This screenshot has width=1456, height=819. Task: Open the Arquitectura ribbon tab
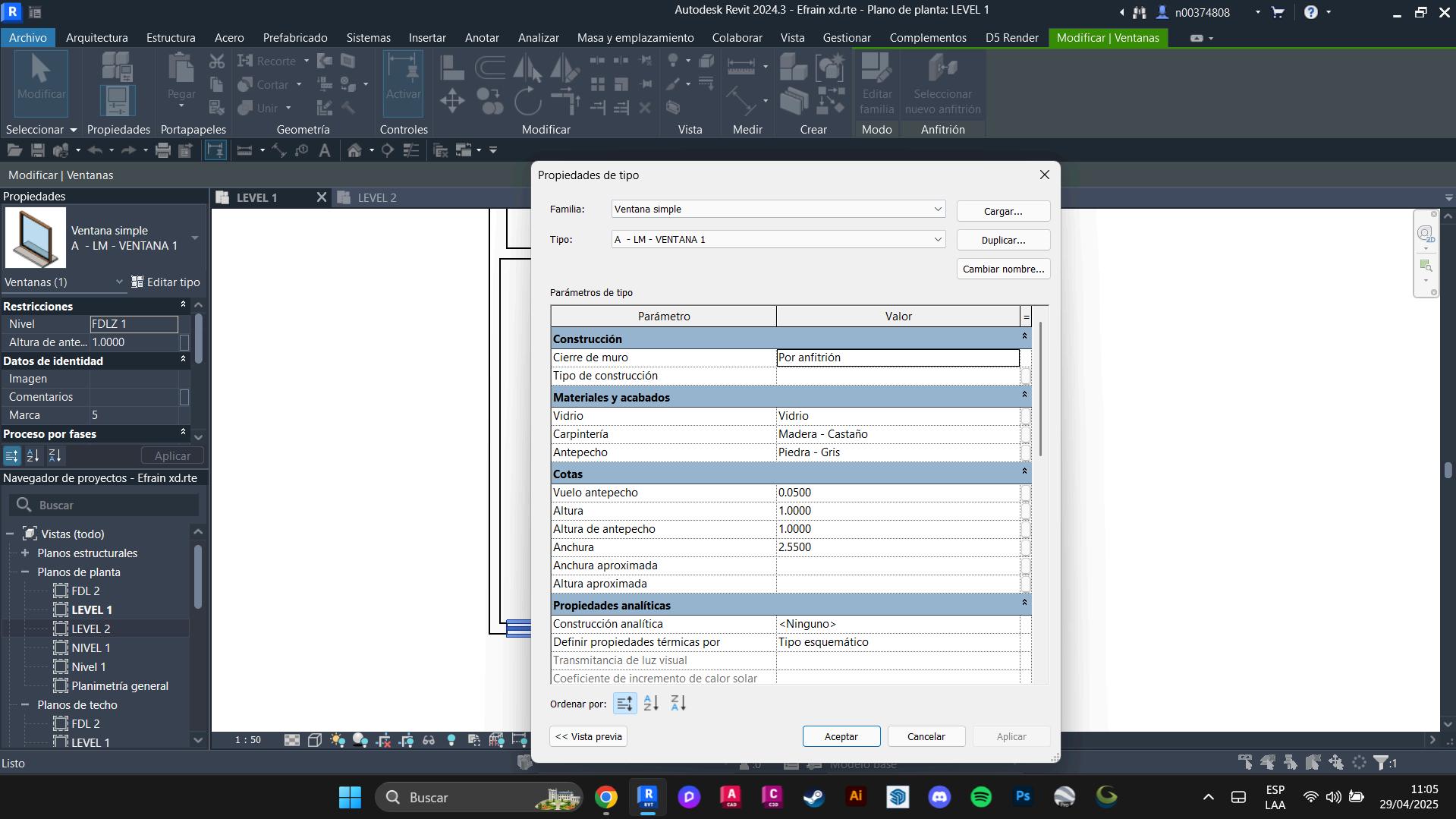tap(96, 37)
